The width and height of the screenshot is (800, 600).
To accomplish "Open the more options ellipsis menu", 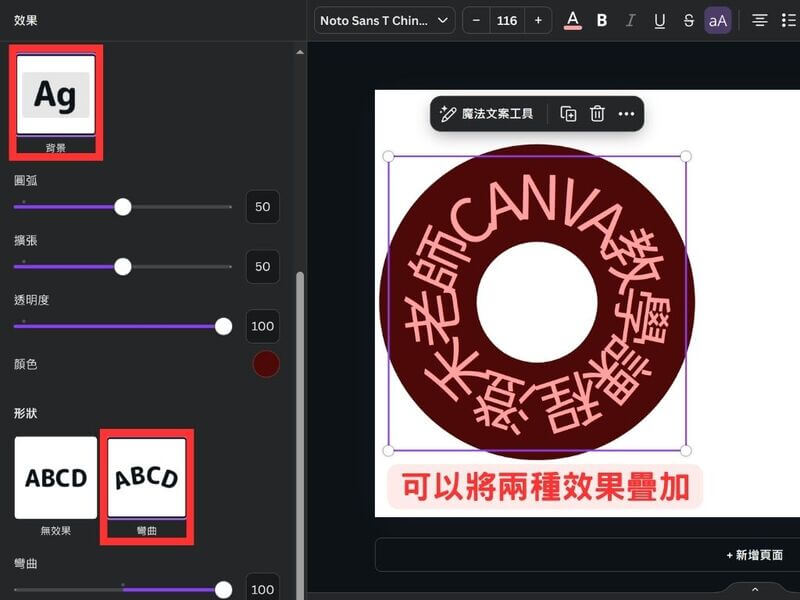I will [x=626, y=114].
